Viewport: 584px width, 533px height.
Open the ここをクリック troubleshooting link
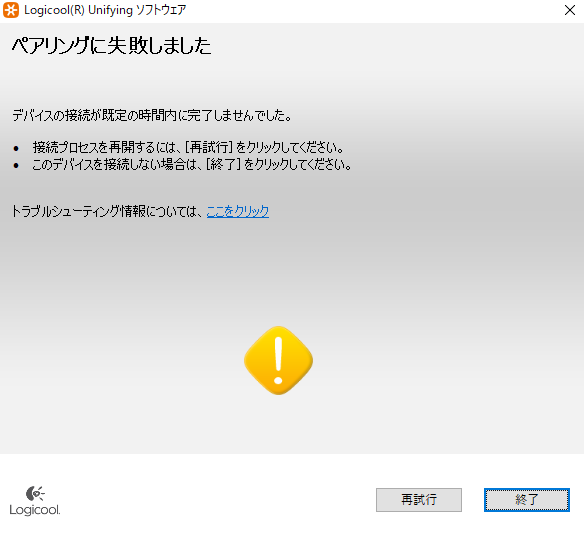[x=238, y=211]
